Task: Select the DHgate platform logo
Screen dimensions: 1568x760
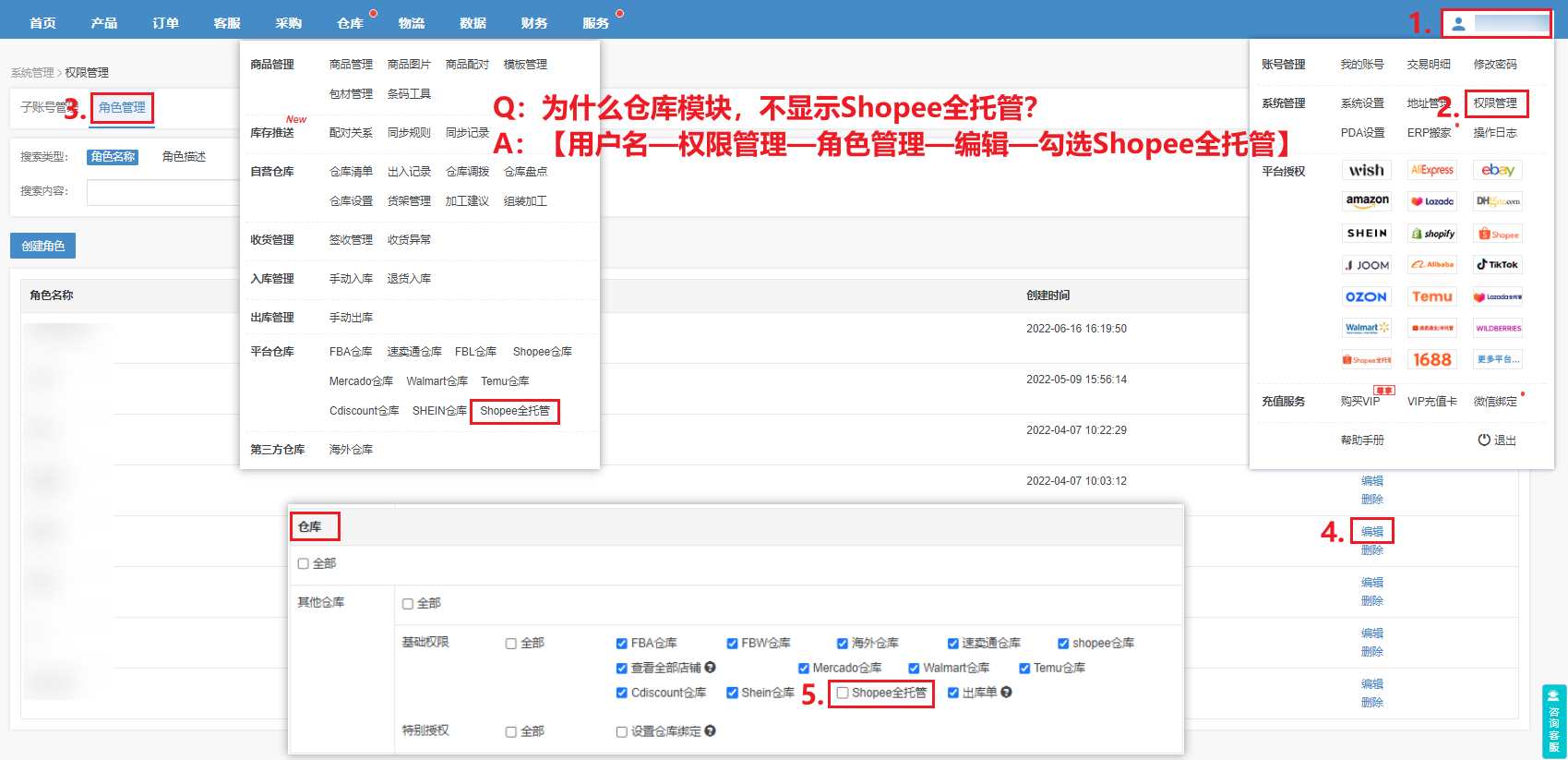Action: click(x=1498, y=201)
